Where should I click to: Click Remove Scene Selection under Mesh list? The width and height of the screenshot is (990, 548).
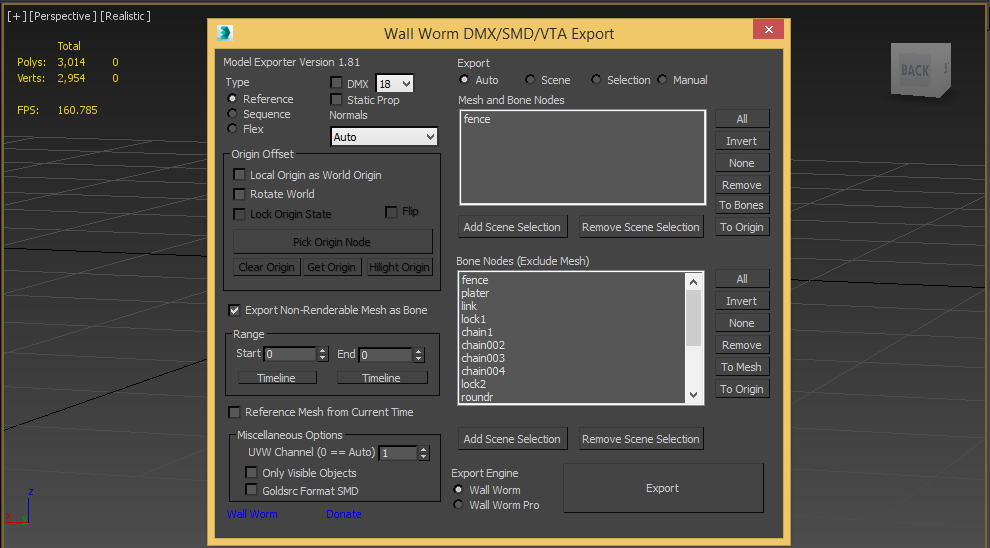pos(641,227)
